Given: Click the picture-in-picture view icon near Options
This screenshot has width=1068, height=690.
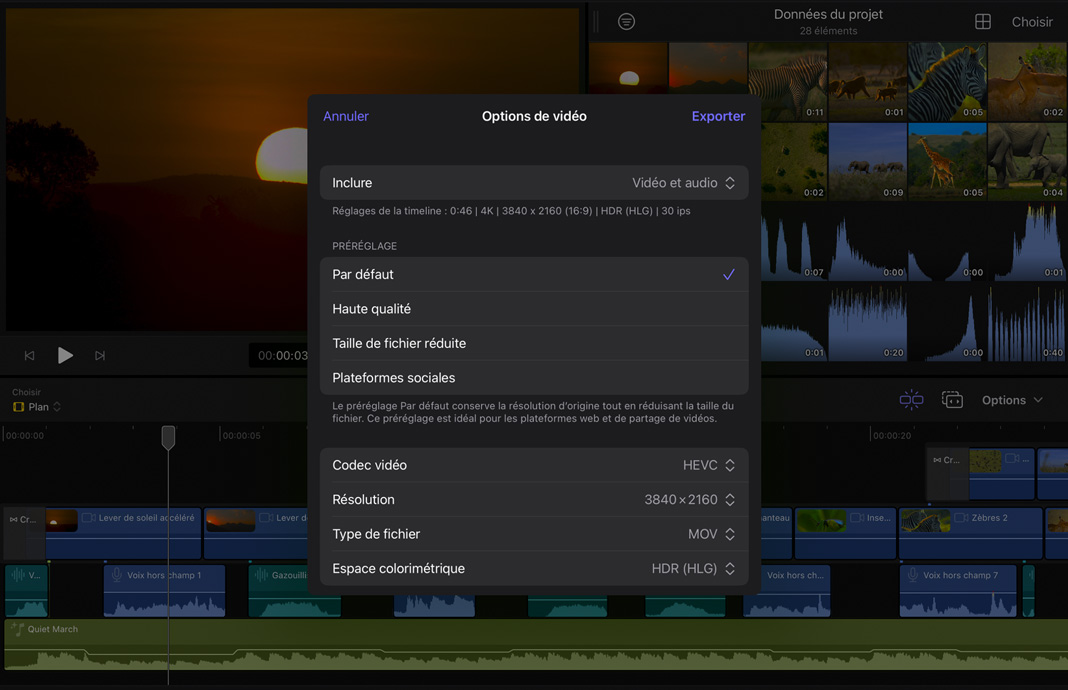Looking at the screenshot, I should pos(952,399).
